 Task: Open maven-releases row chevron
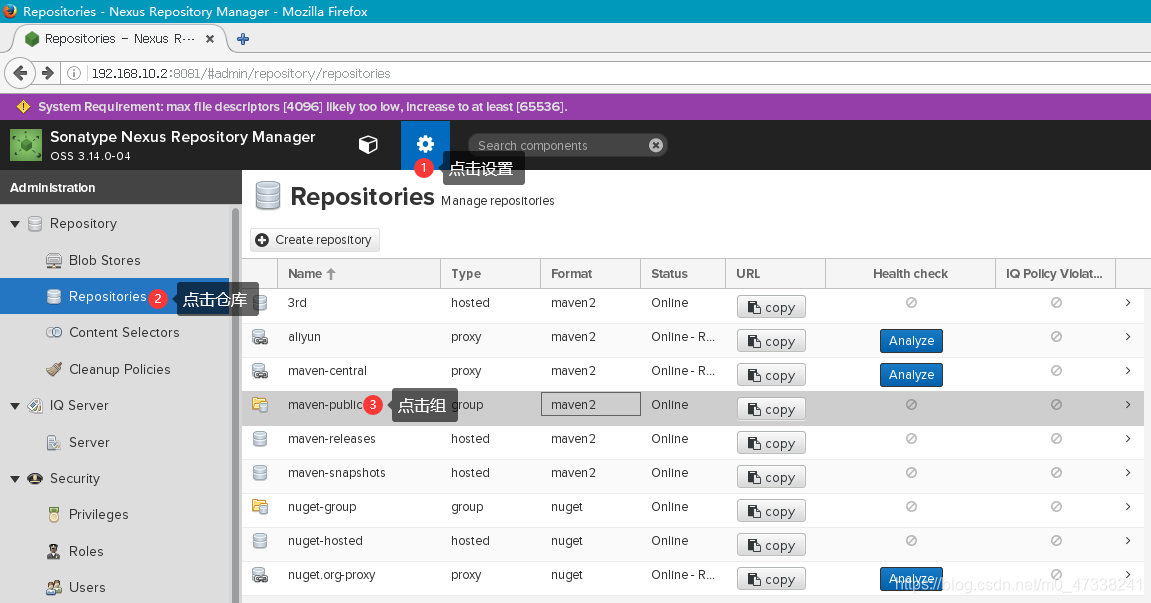point(1128,438)
